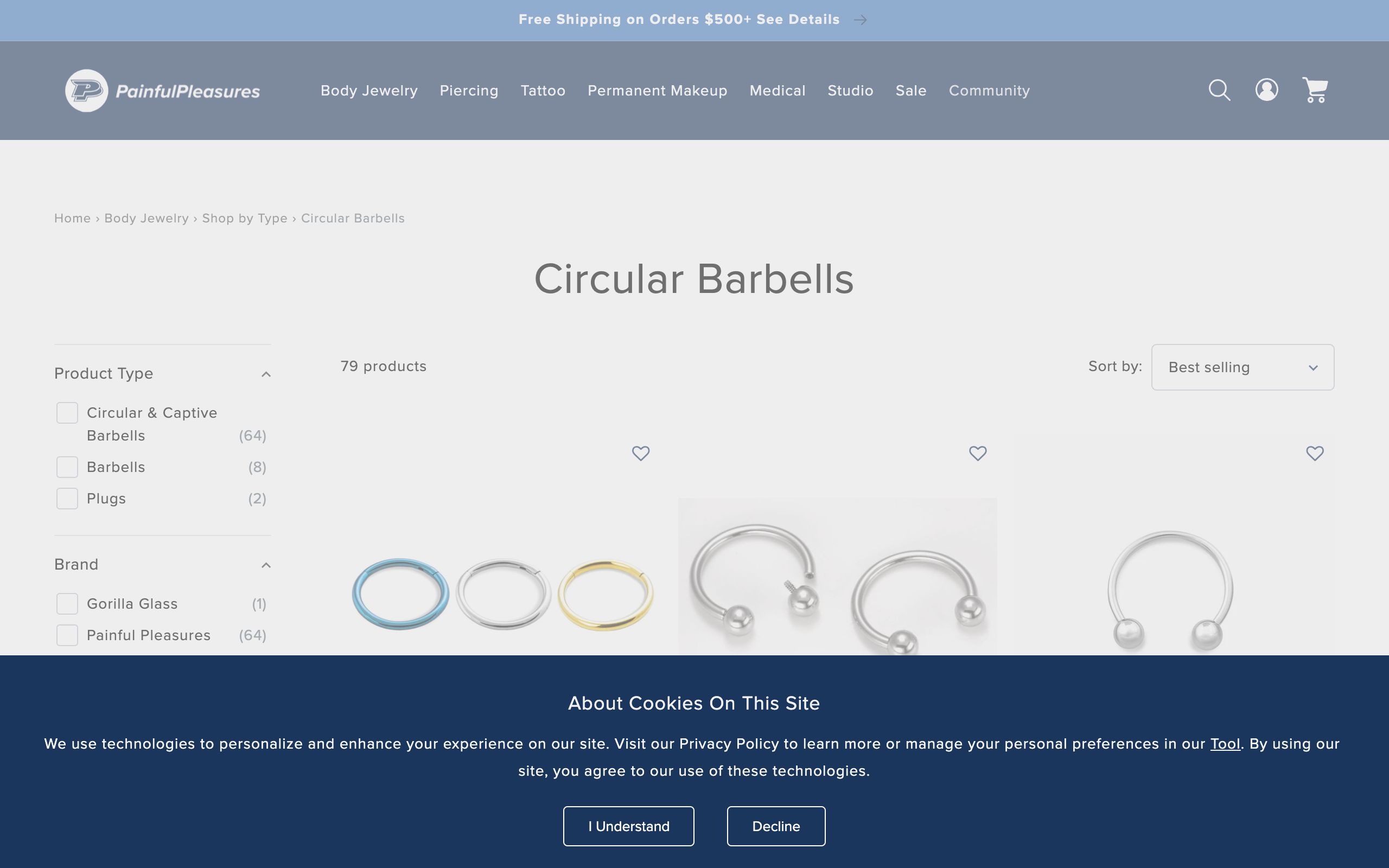Image resolution: width=1389 pixels, height=868 pixels.
Task: Open the shopping cart icon
Action: tap(1314, 90)
